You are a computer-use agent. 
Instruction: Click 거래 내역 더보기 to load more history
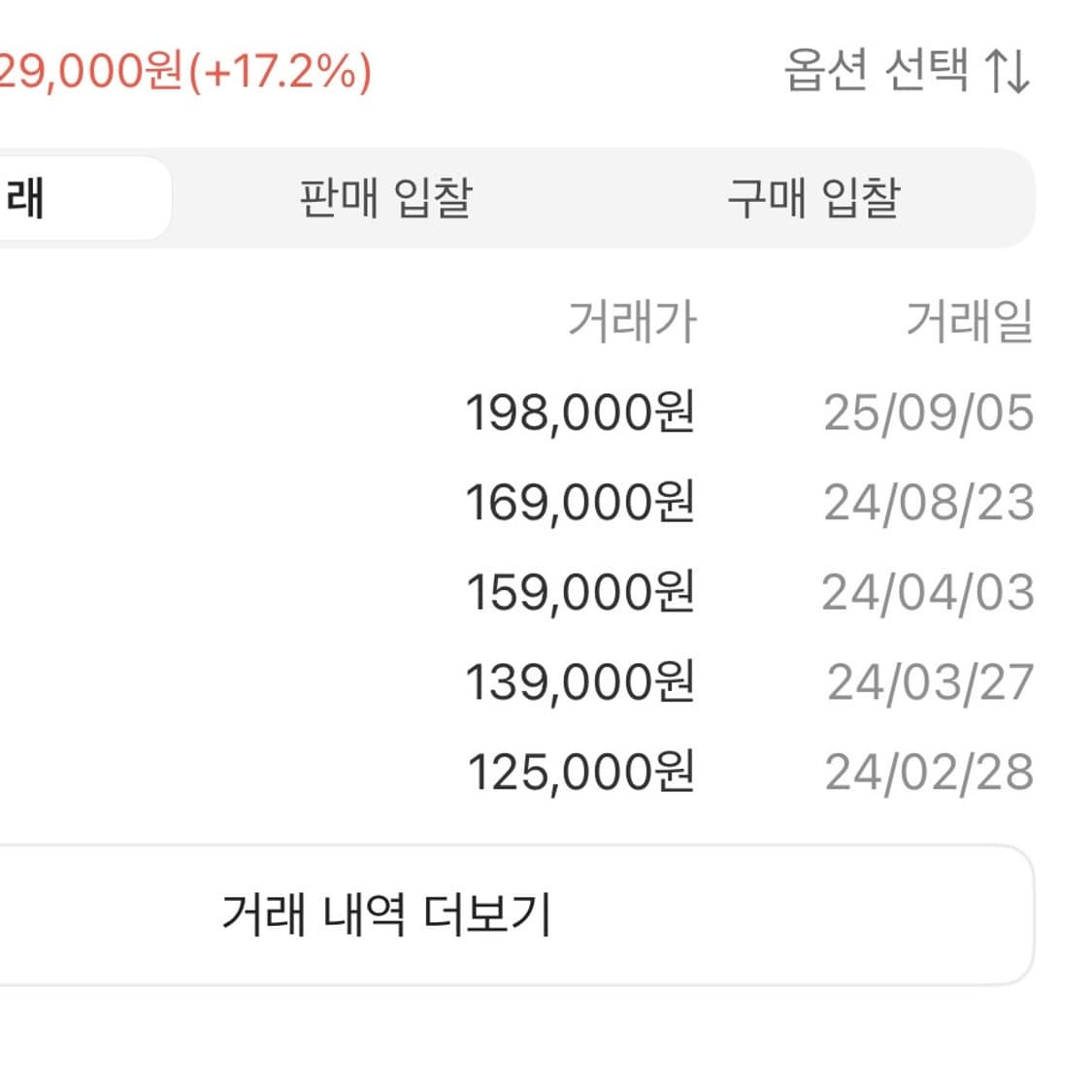(x=386, y=910)
